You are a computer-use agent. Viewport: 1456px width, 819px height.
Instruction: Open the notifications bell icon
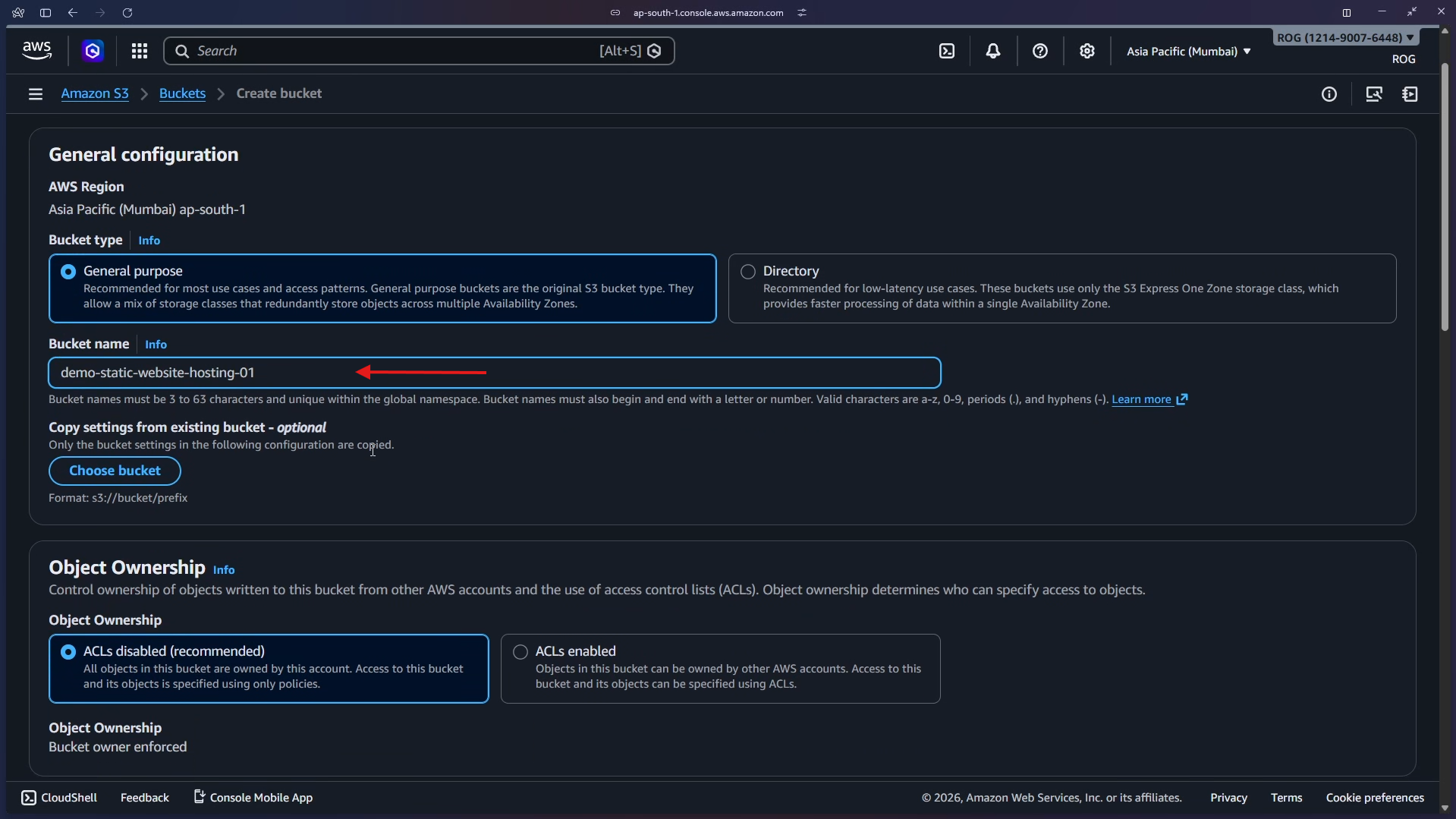(993, 51)
